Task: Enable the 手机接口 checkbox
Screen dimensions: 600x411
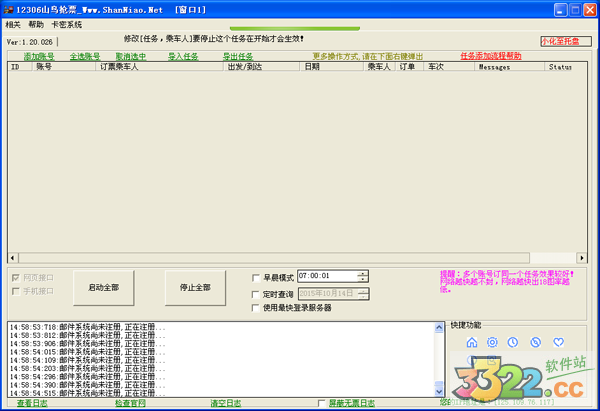Action: coord(16,292)
